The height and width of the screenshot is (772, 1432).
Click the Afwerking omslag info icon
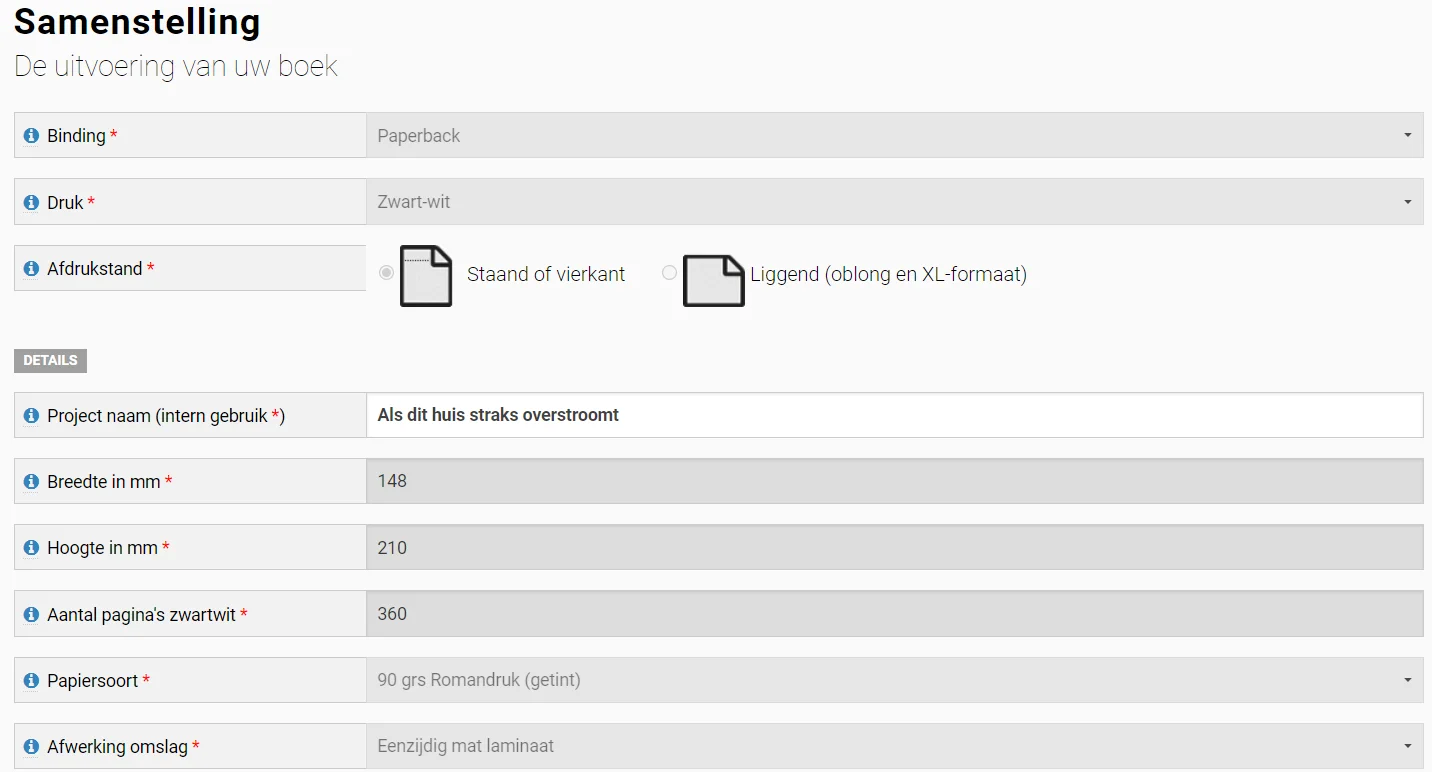31,747
